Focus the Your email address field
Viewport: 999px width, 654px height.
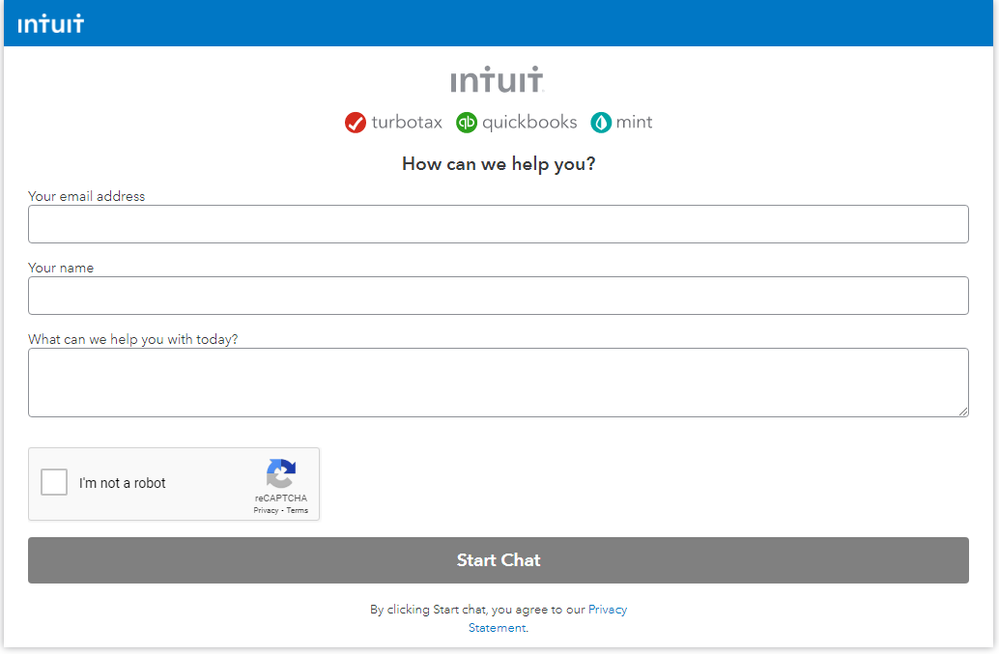498,224
